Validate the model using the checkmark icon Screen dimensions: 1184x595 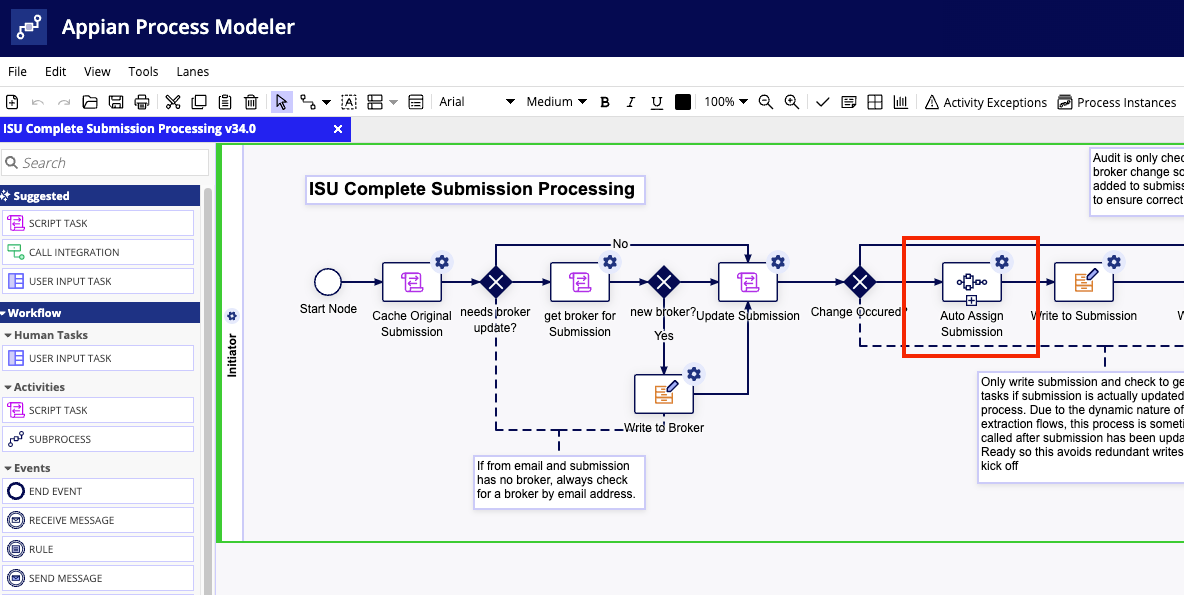(823, 102)
